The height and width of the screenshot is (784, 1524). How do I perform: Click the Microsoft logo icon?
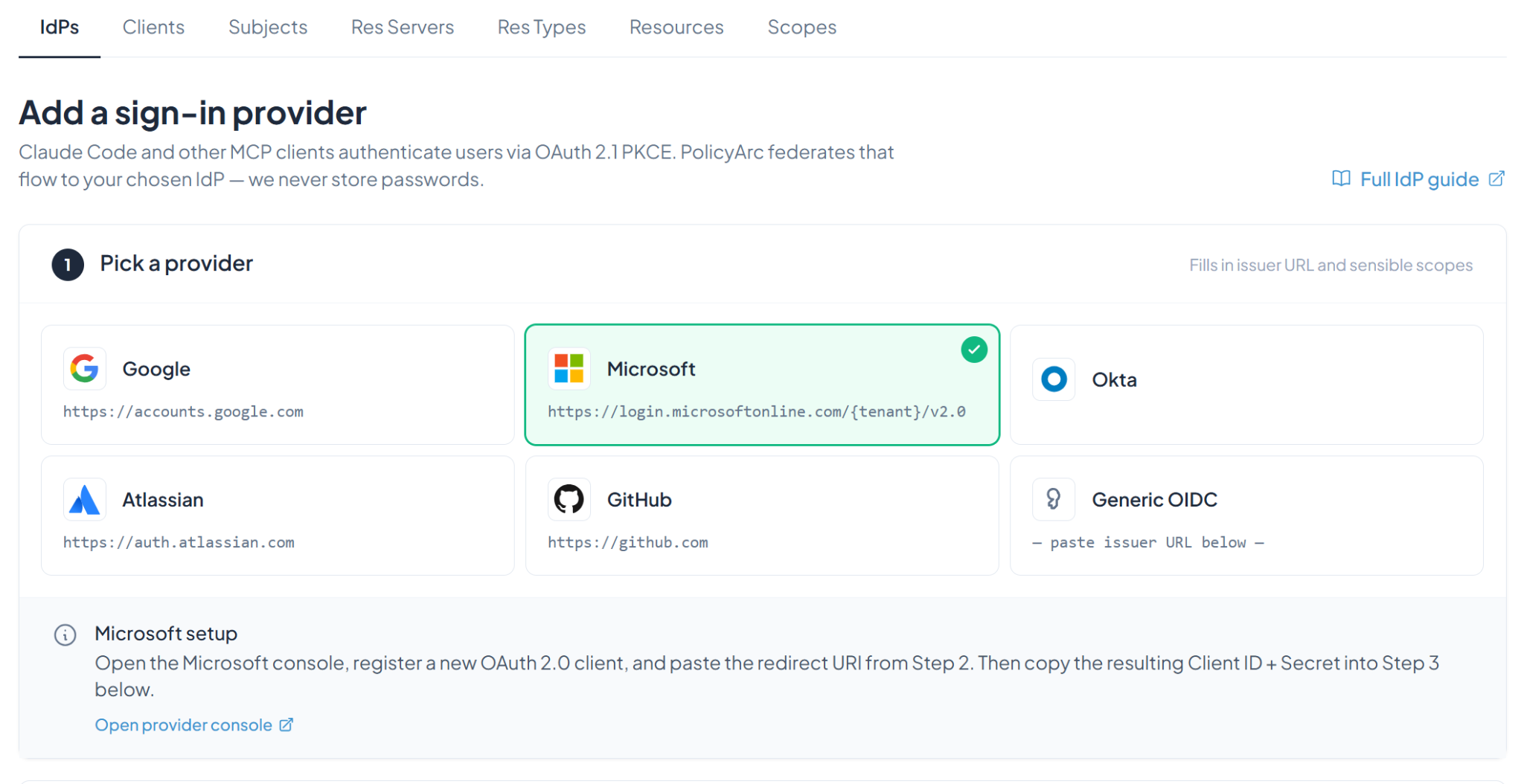(569, 368)
